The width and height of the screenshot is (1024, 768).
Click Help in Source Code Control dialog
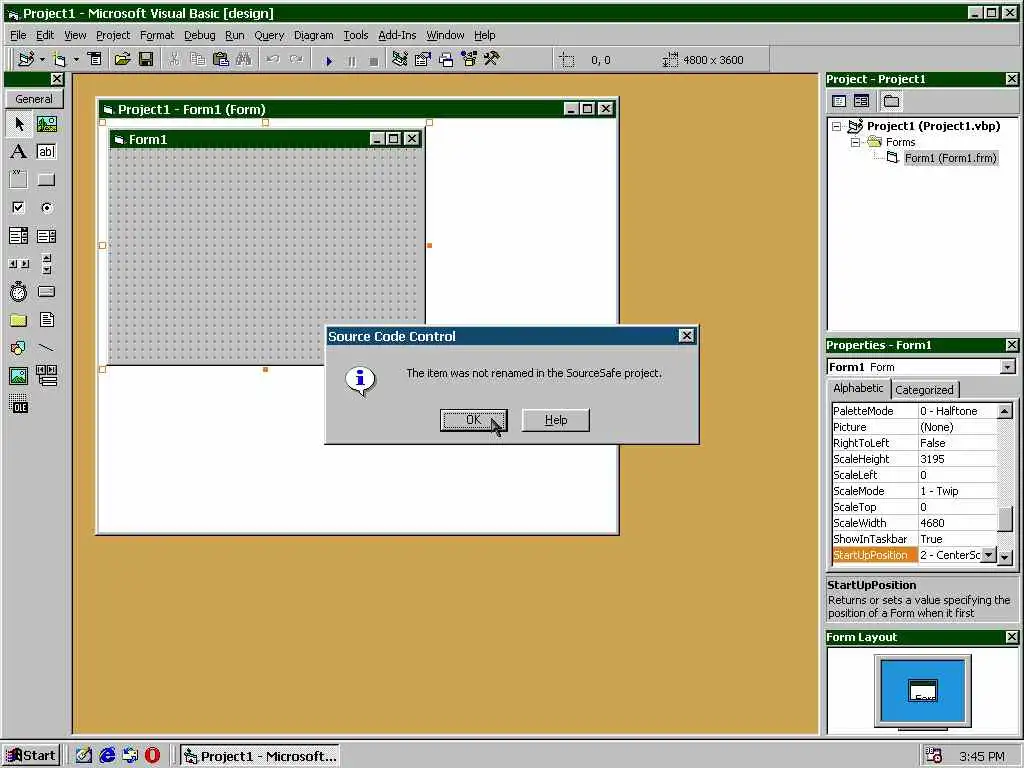(556, 420)
